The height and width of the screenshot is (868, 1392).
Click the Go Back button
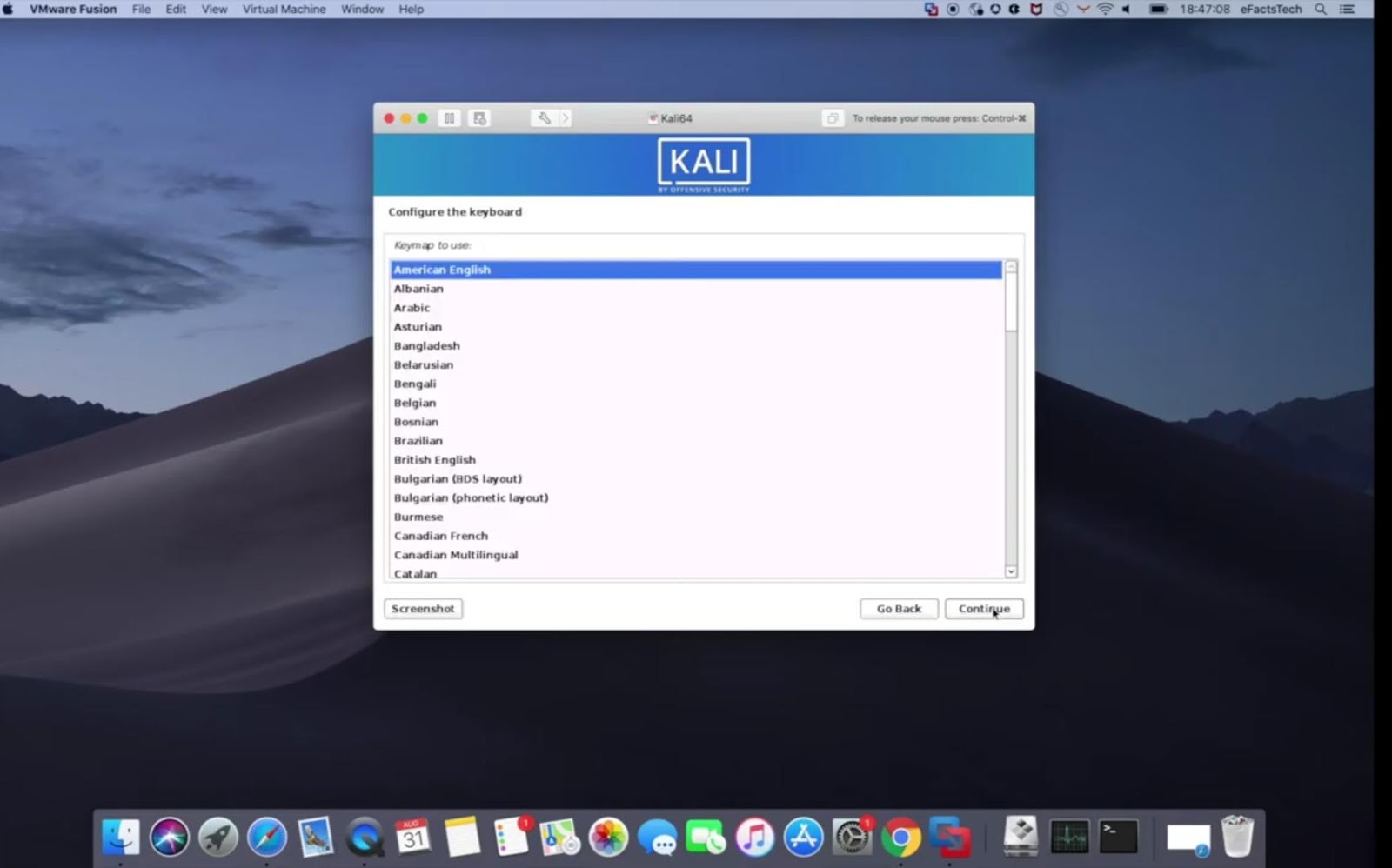pos(899,609)
